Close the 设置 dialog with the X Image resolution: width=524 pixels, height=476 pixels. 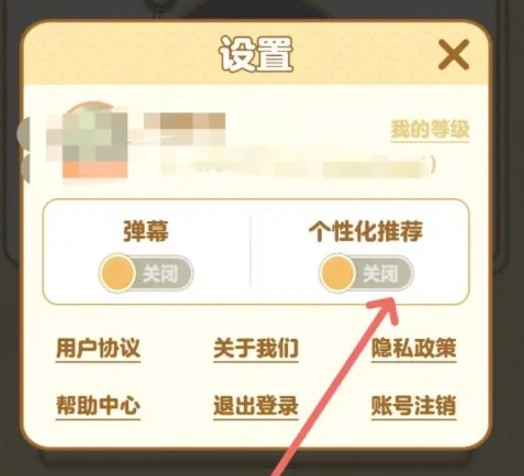pos(454,54)
